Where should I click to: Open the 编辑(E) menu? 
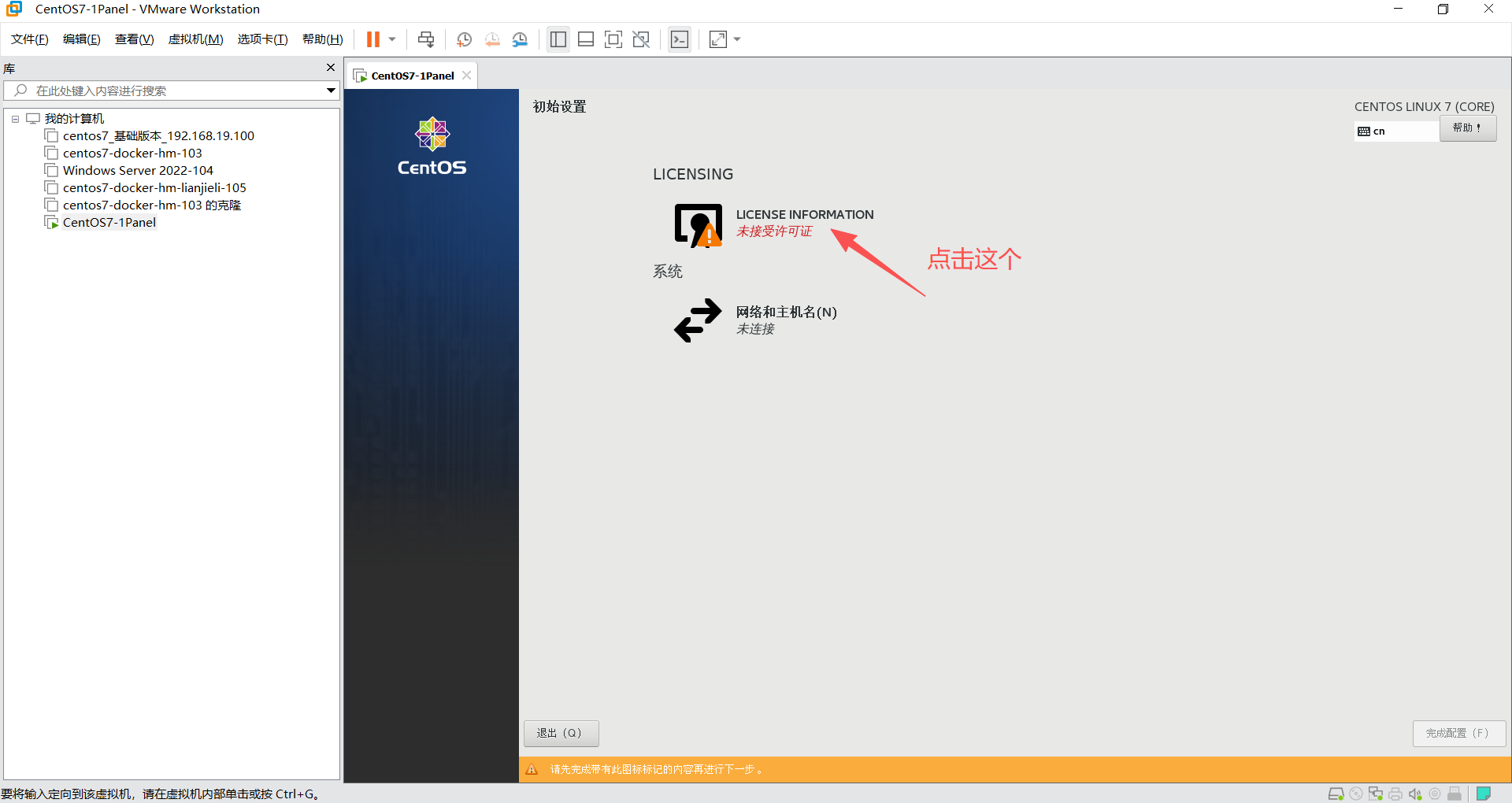pos(82,39)
